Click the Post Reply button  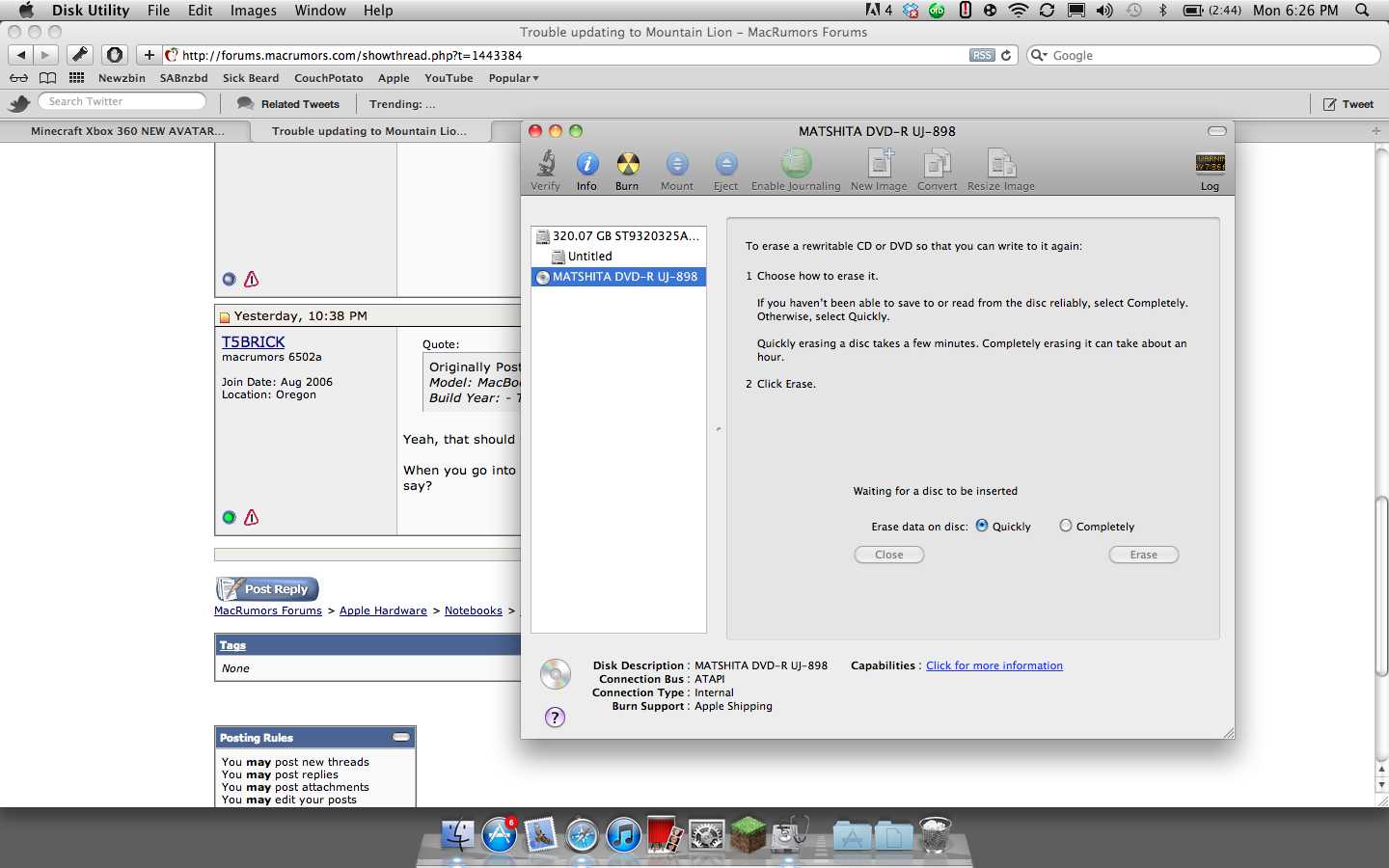pos(267,588)
